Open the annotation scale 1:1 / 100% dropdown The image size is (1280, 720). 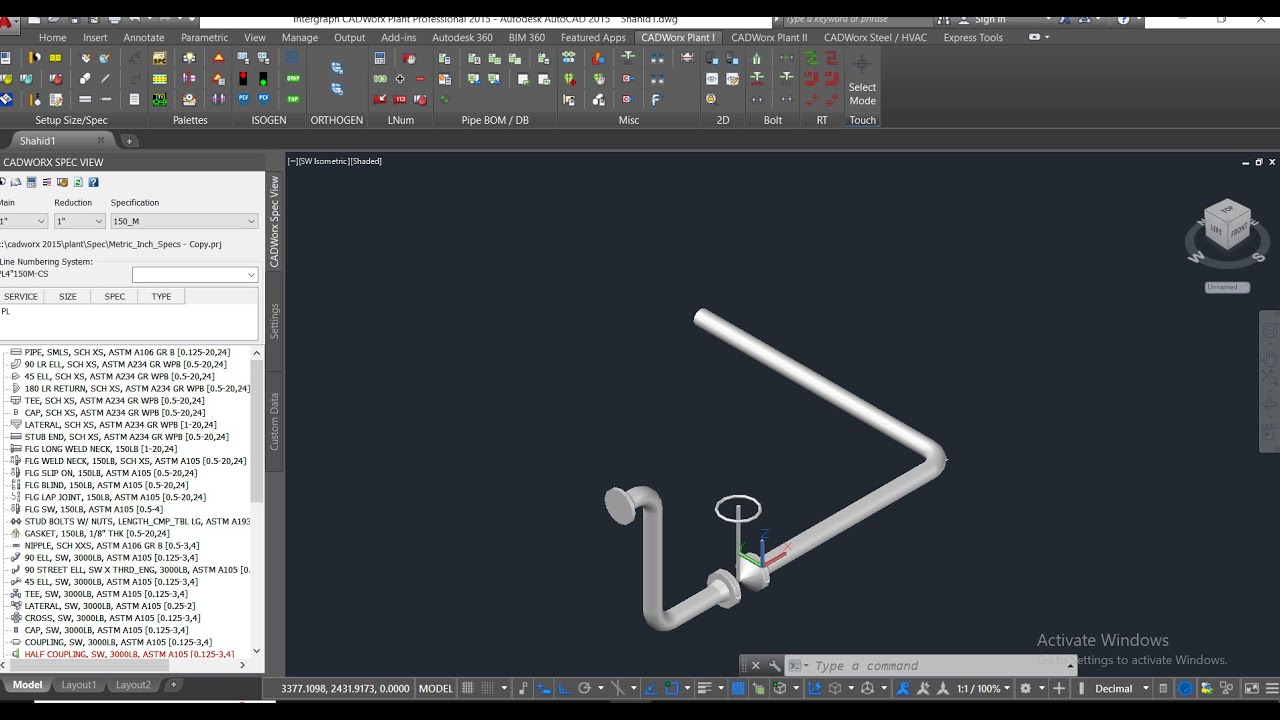[x=987, y=688]
